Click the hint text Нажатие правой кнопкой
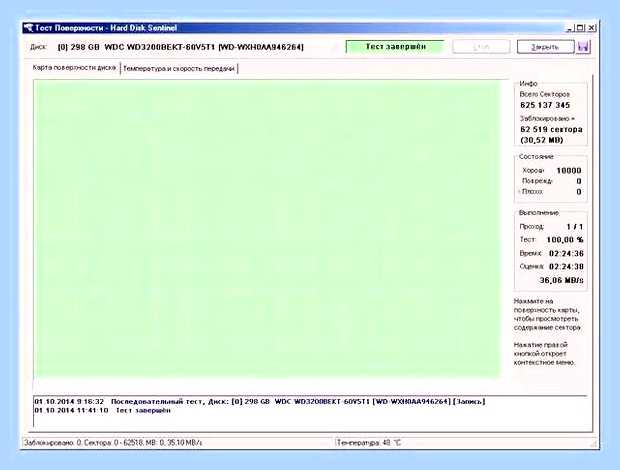Screen dimensions: 620x470 click(544, 353)
